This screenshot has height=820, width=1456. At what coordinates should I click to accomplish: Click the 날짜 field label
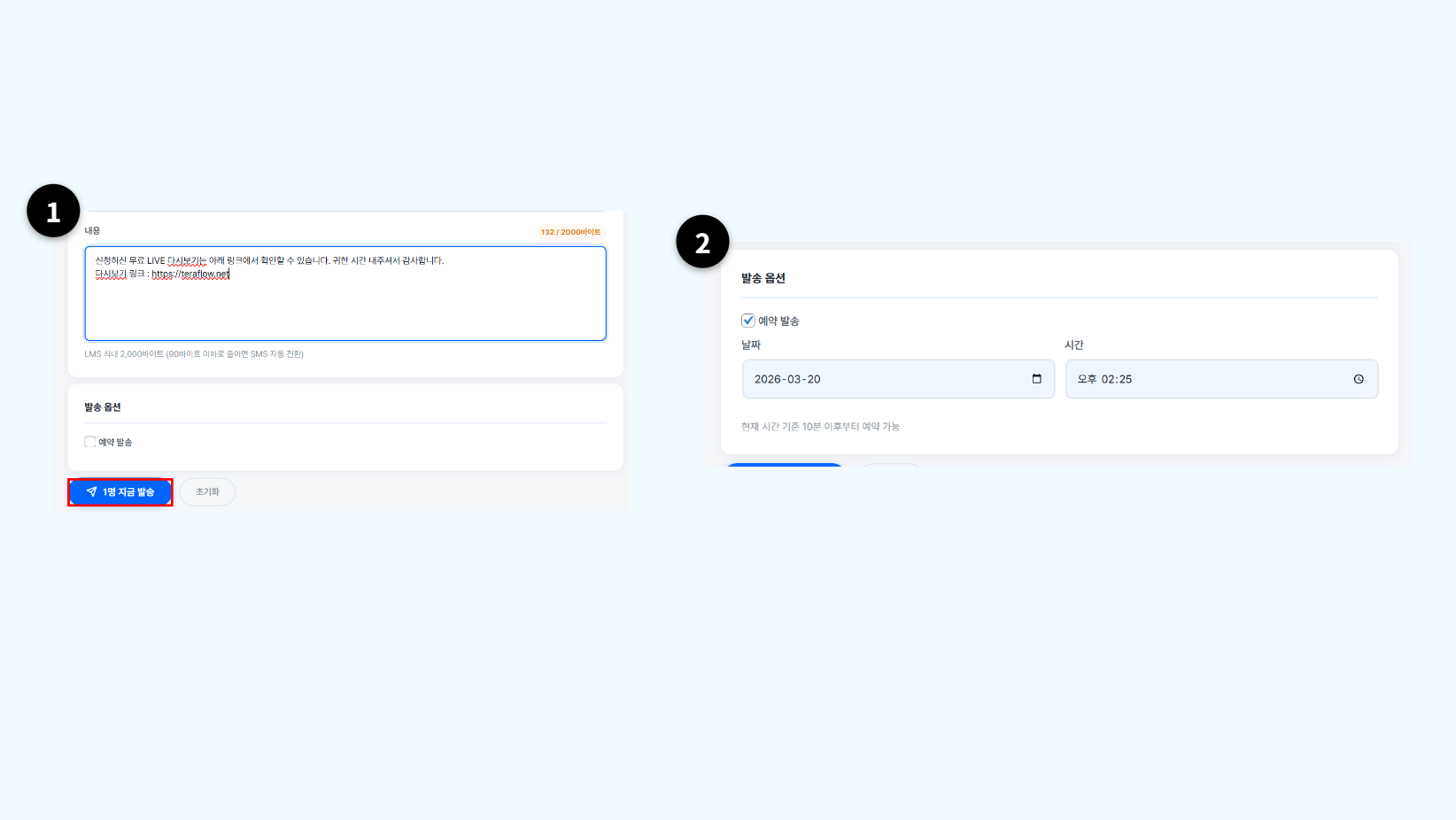tap(751, 345)
